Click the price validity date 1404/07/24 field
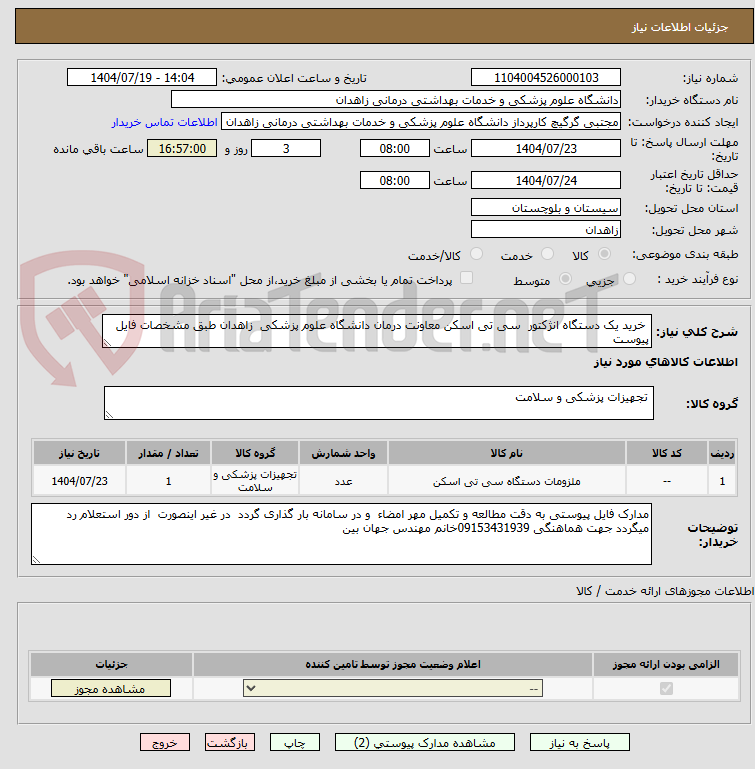The image size is (755, 769). click(546, 180)
